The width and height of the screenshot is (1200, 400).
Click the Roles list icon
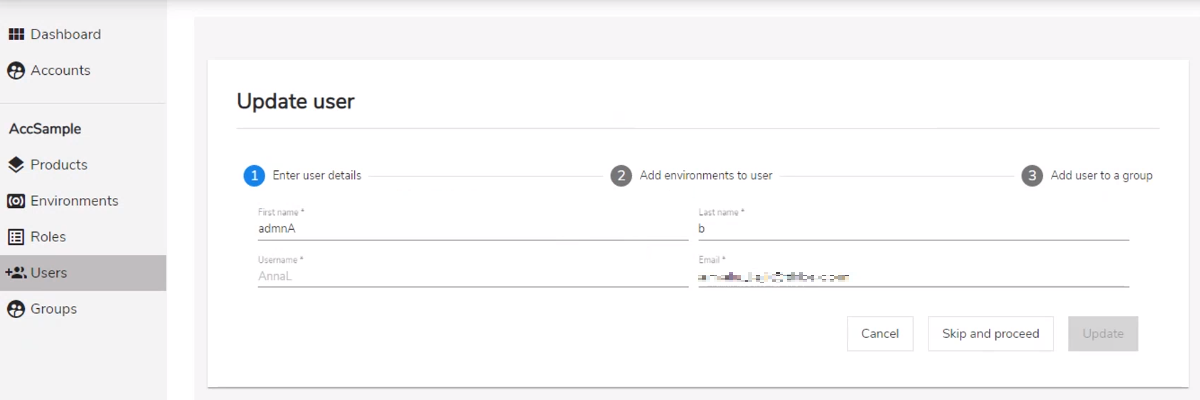click(16, 237)
